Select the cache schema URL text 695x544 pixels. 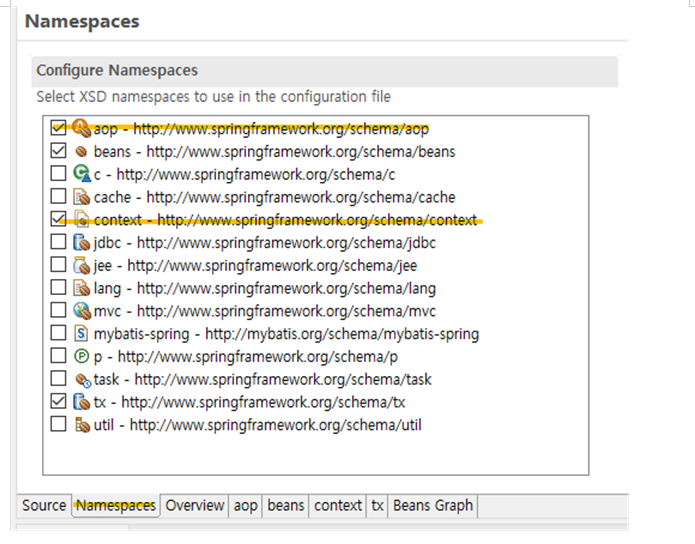[x=301, y=197]
